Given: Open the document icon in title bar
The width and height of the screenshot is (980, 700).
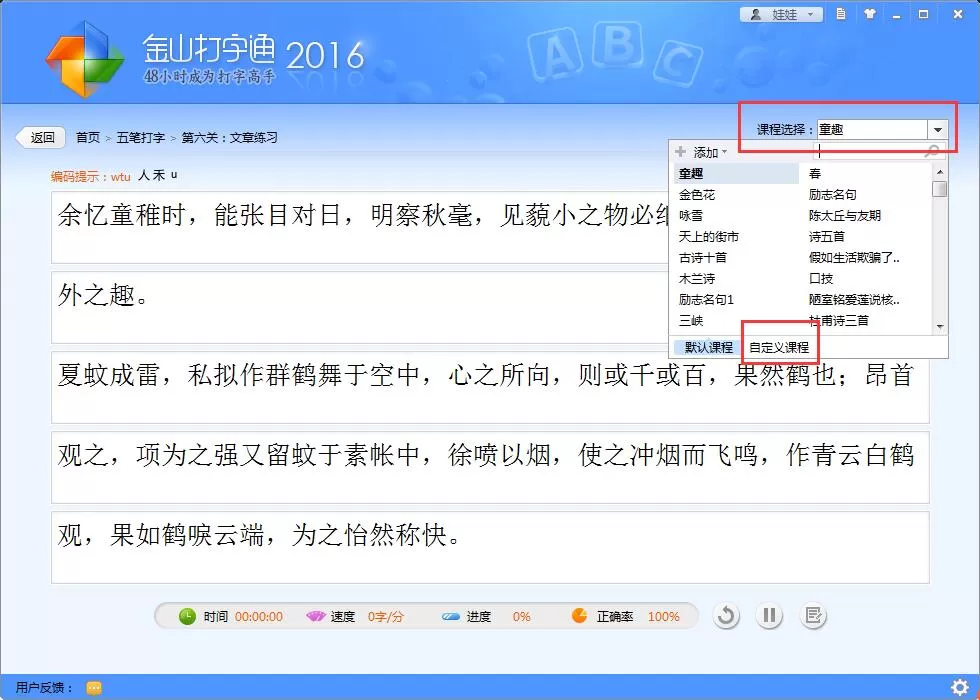Looking at the screenshot, I should coord(841,14).
